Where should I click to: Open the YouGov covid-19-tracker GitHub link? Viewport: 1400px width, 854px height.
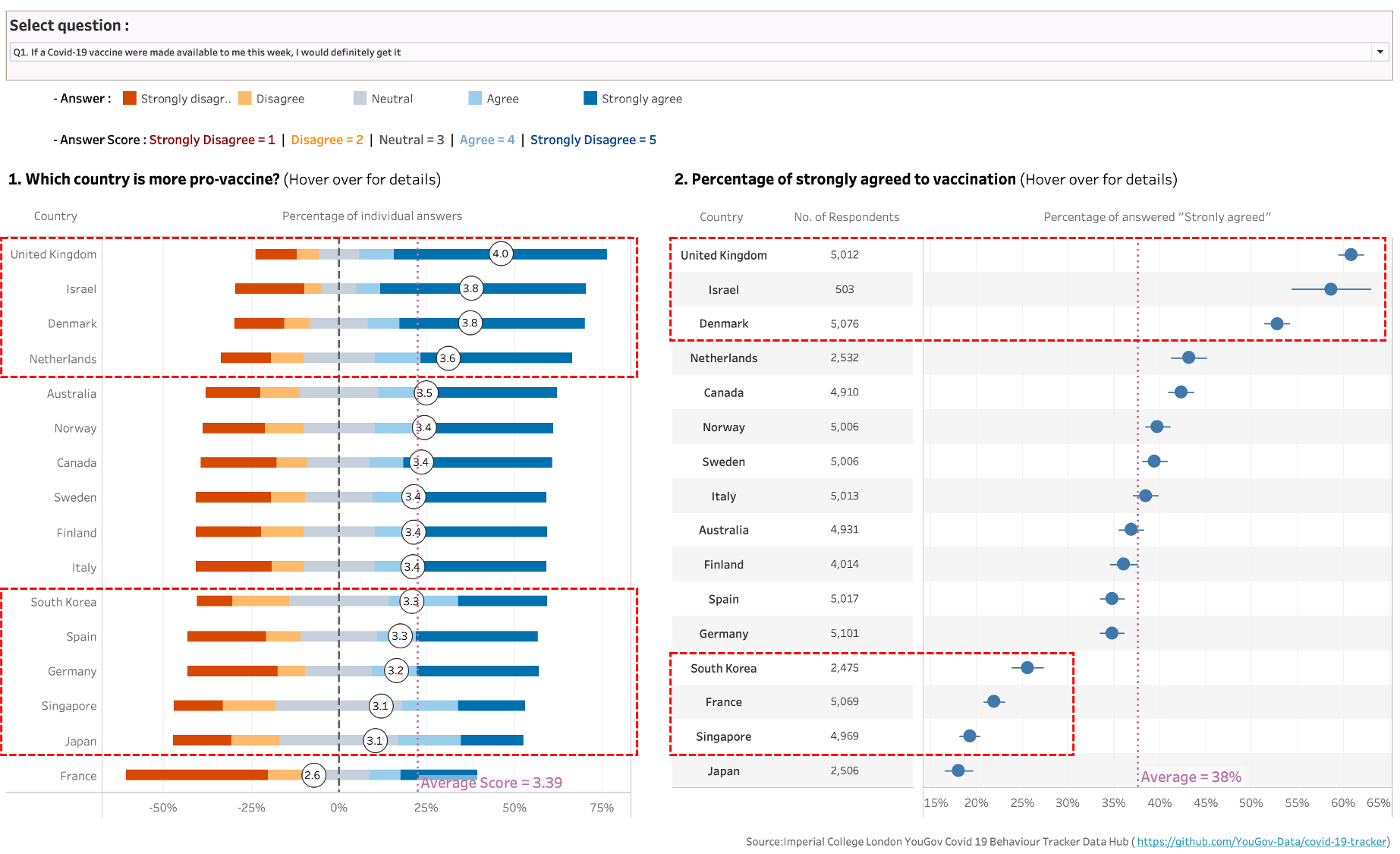tap(1262, 841)
